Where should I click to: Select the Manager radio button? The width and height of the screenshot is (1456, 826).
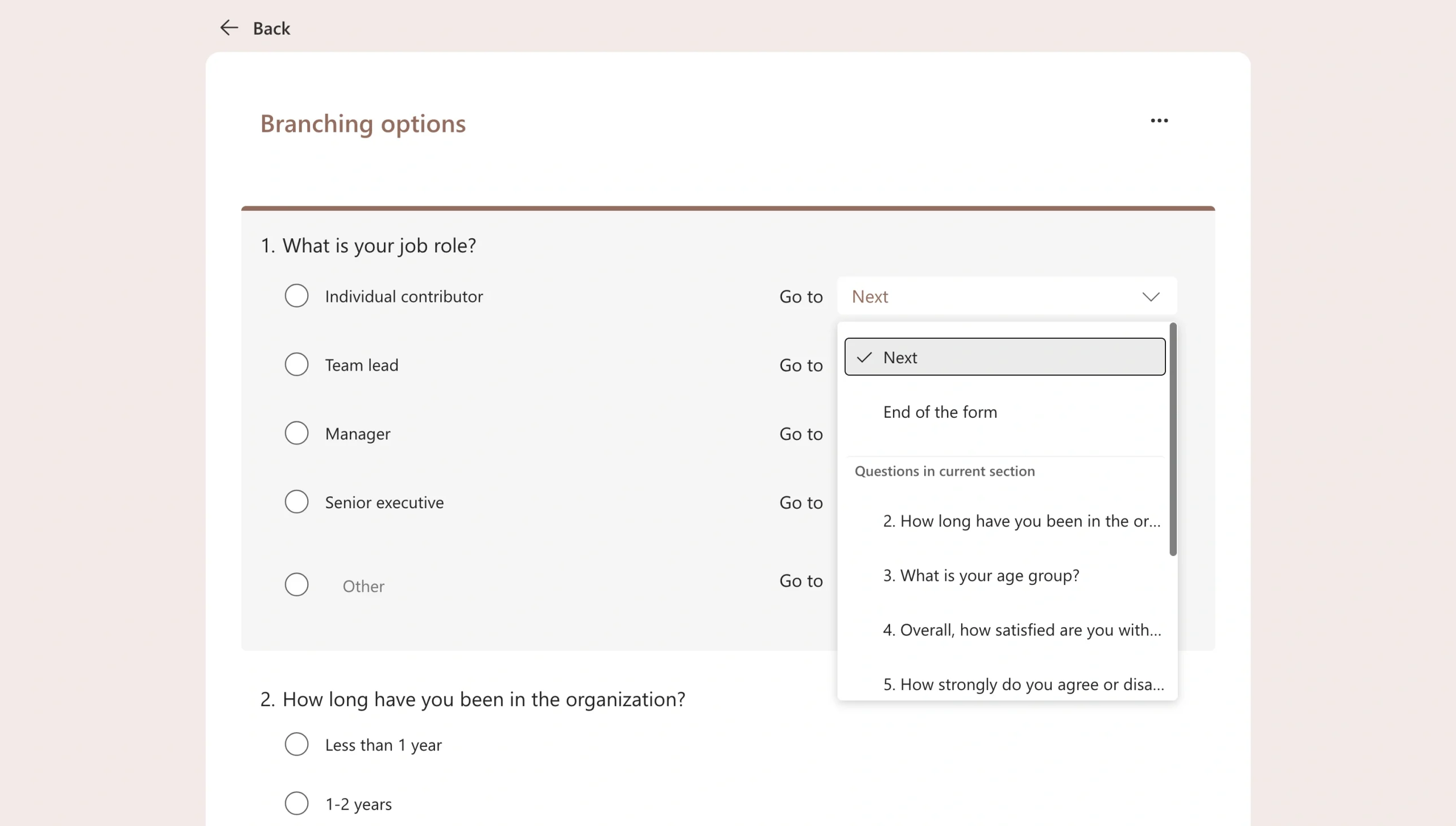296,433
